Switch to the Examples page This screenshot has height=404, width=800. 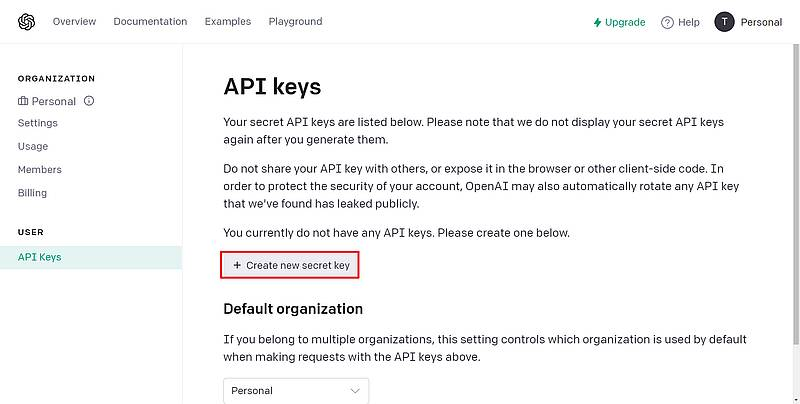[228, 22]
